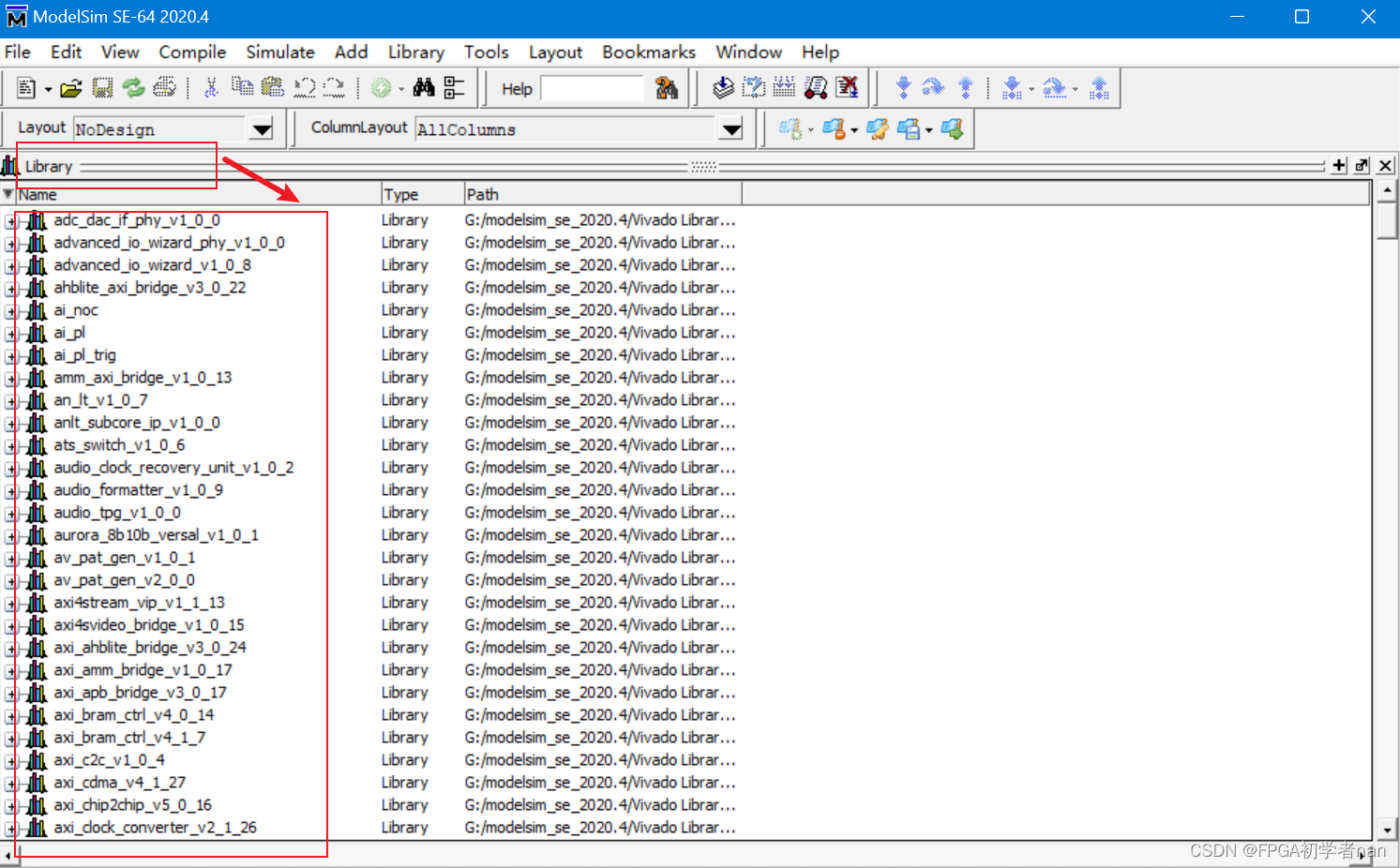Click the Help search binoculars icon
1400x868 pixels.
667,89
